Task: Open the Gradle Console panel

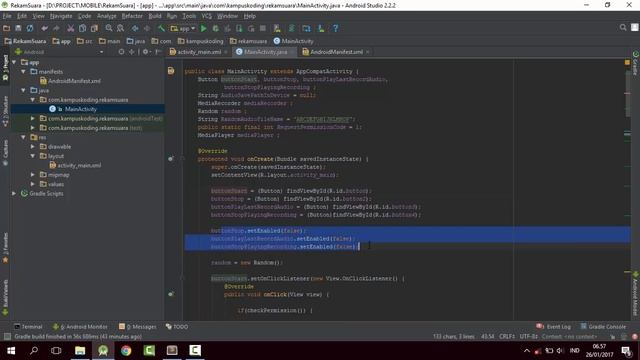Action: coord(603,327)
